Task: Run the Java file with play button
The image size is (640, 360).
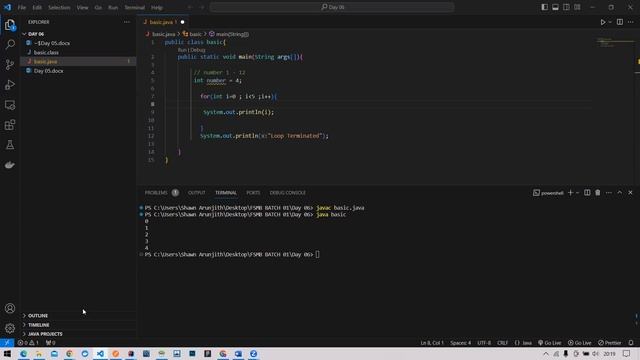Action: (602, 22)
